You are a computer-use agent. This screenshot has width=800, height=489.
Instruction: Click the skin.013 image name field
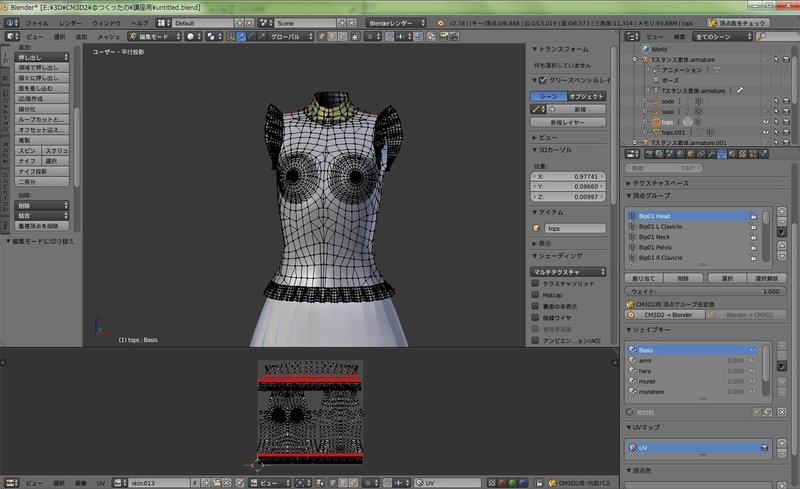point(160,482)
